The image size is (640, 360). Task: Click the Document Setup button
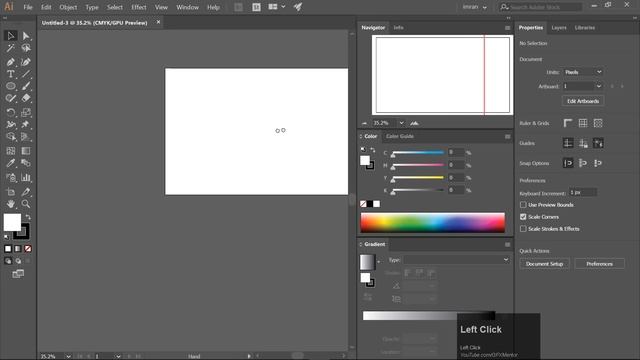pos(544,264)
